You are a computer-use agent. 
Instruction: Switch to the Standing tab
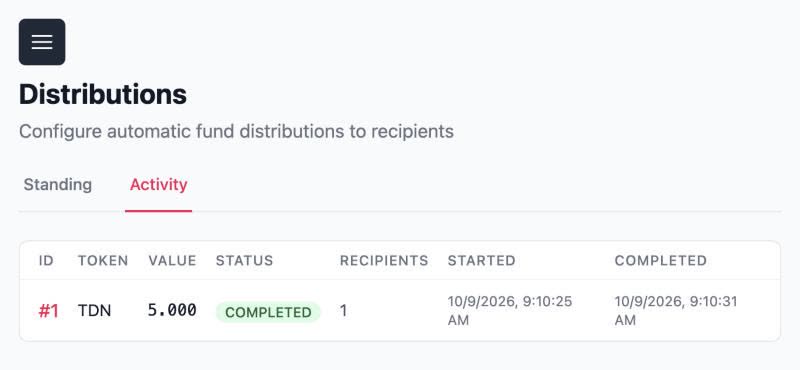58,184
